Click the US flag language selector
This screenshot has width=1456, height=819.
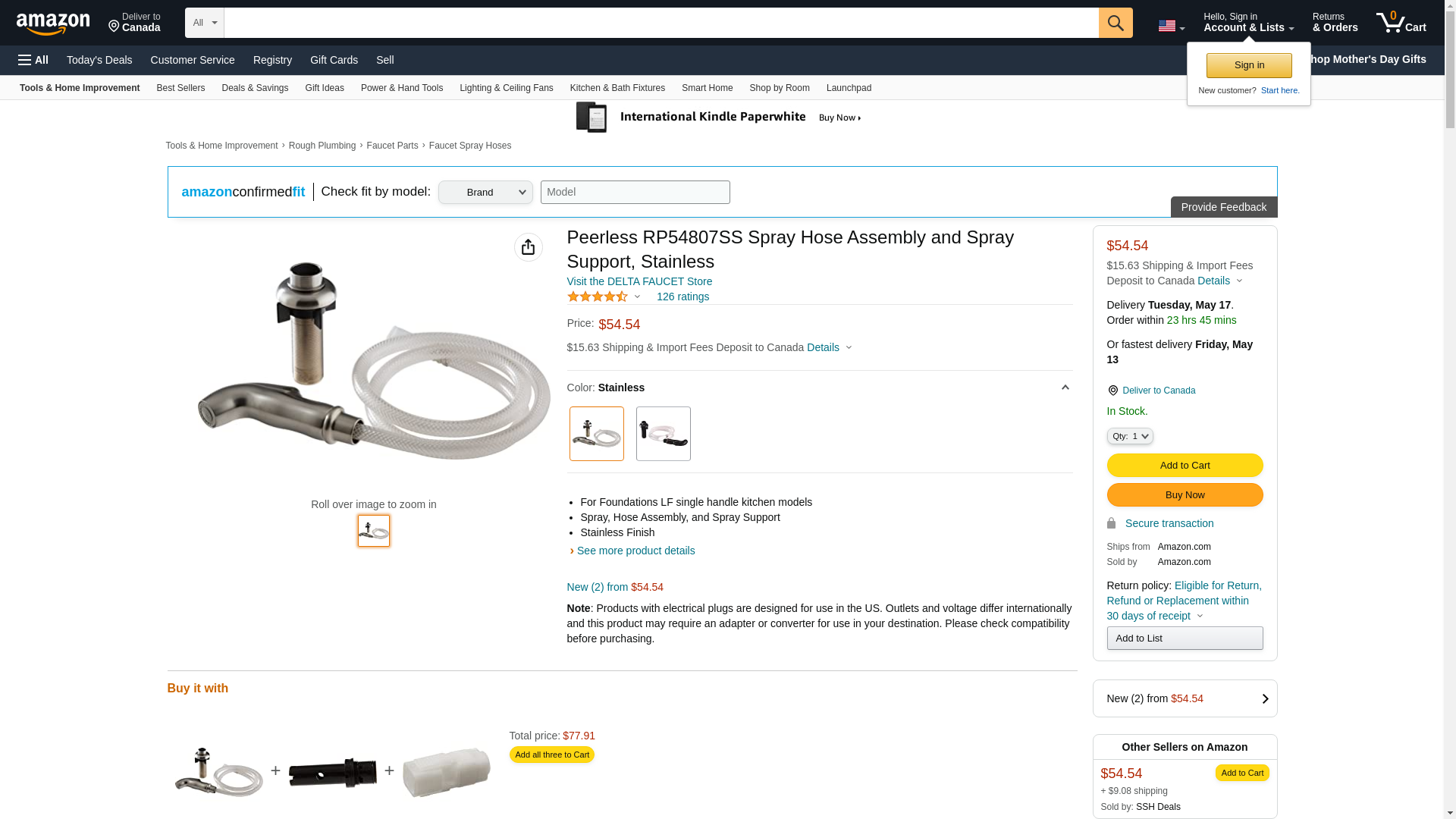coord(1170,26)
